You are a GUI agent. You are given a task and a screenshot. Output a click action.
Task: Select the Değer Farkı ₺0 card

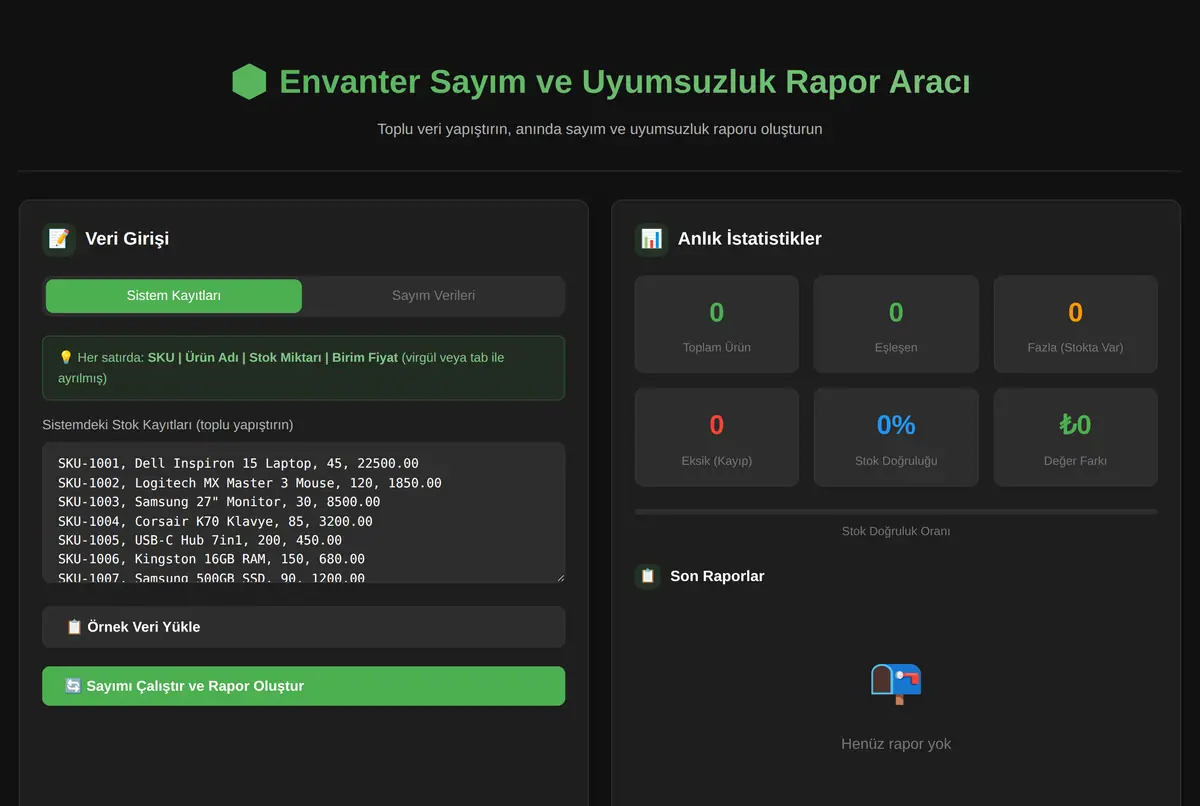1075,438
